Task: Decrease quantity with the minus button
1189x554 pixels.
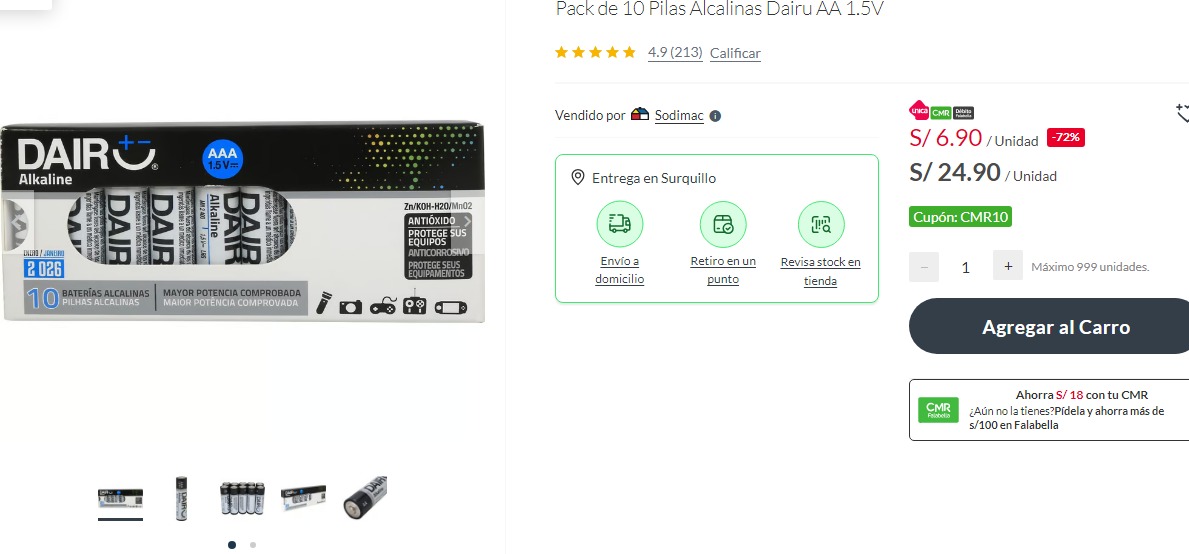Action: coord(924,267)
